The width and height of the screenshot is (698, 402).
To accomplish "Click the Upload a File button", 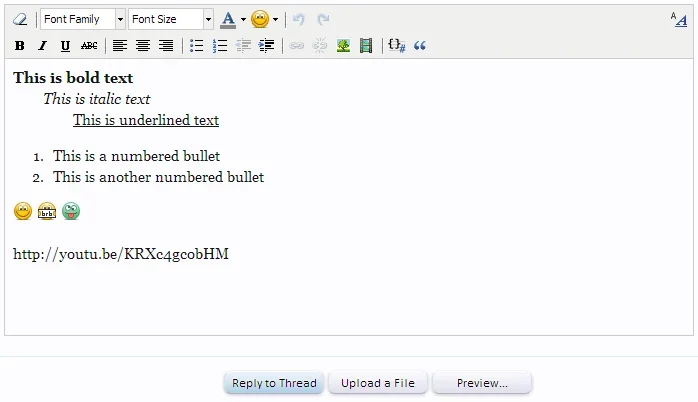I will click(x=378, y=383).
